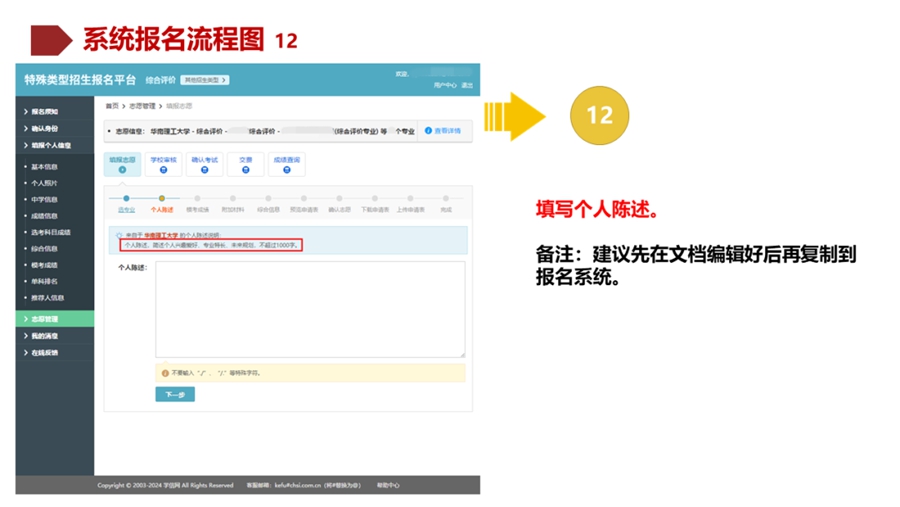Click the 特殊类型招生报名平台 title
The height and width of the screenshot is (507, 900).
click(x=80, y=80)
